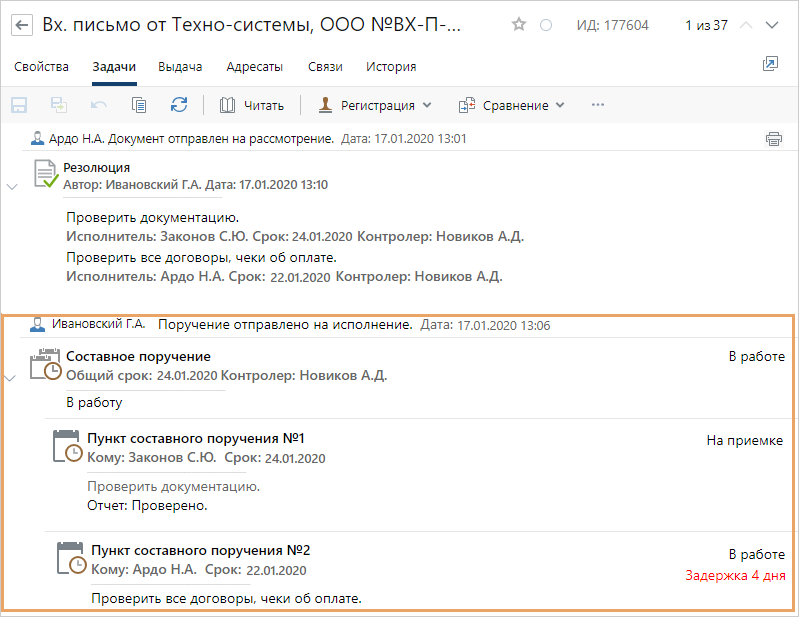Screen dimensions: 799x617
Task: Refresh the document card
Action: (179, 105)
